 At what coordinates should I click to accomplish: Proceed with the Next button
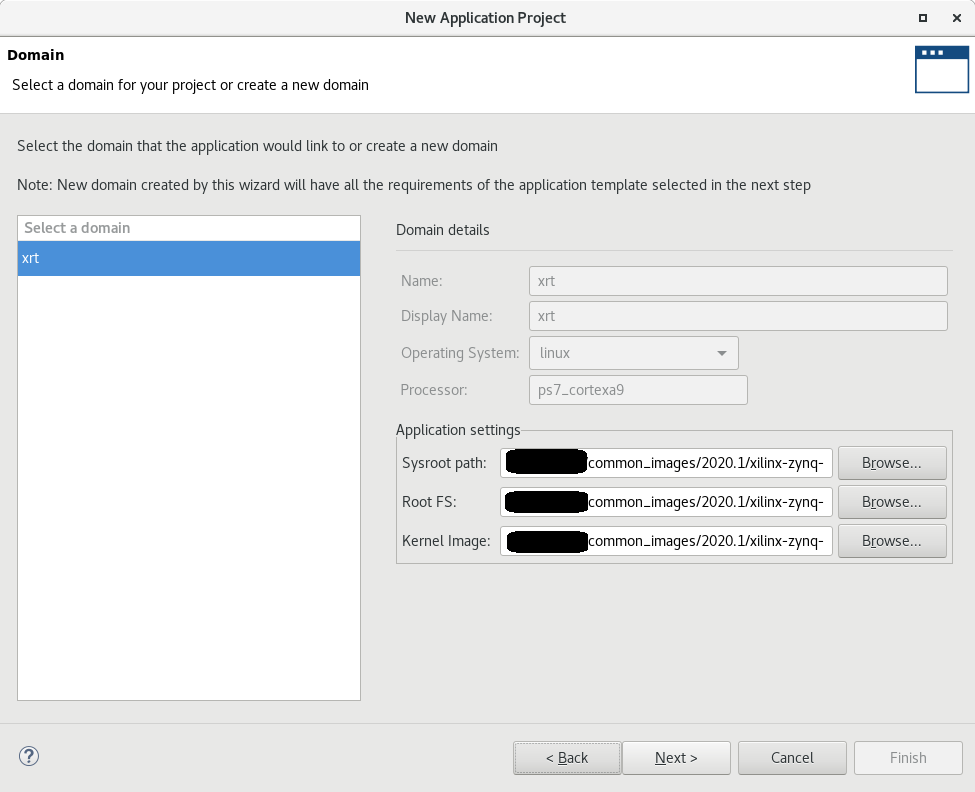(x=676, y=758)
